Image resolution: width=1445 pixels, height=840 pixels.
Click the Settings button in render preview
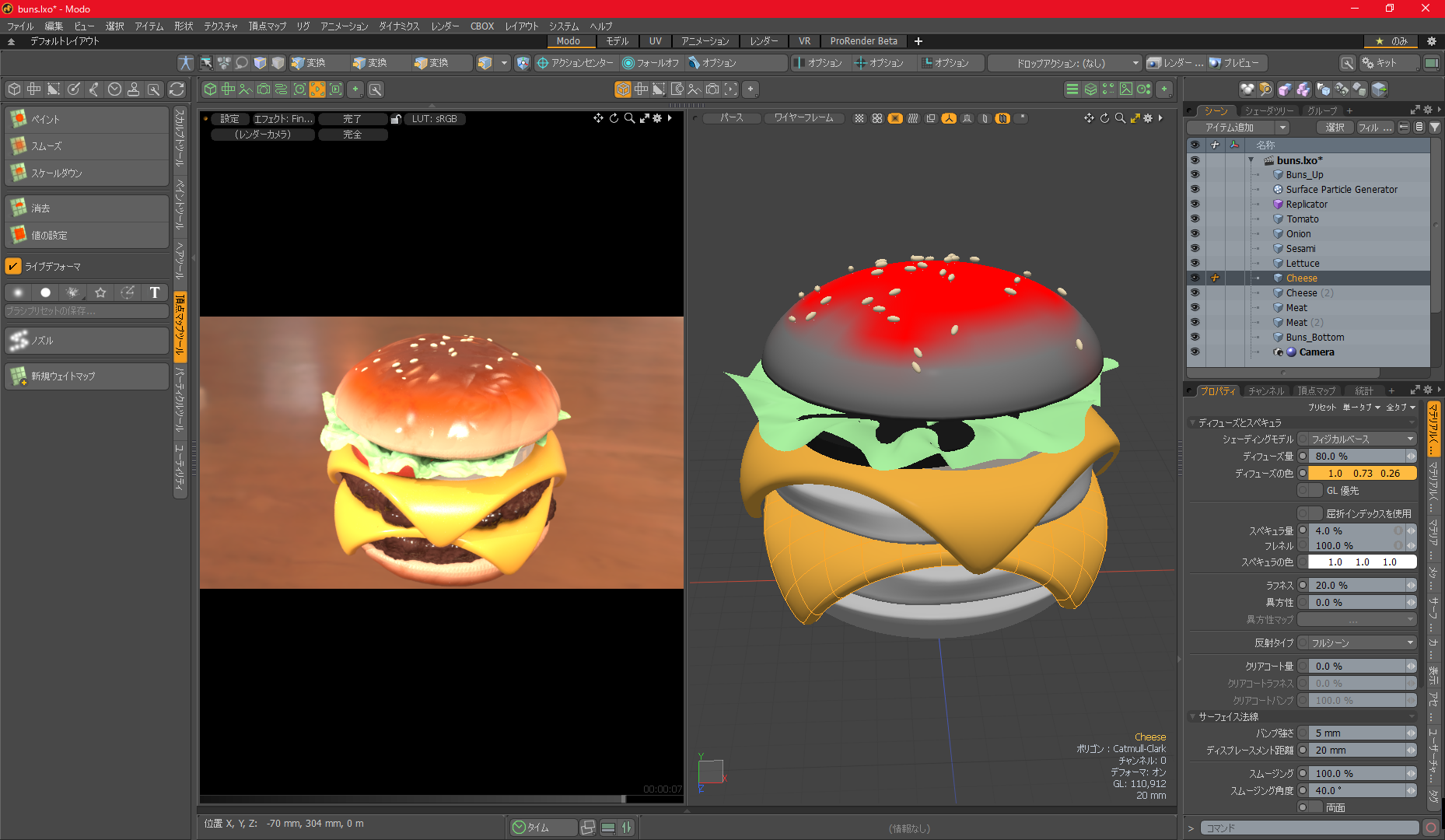pyautogui.click(x=229, y=119)
